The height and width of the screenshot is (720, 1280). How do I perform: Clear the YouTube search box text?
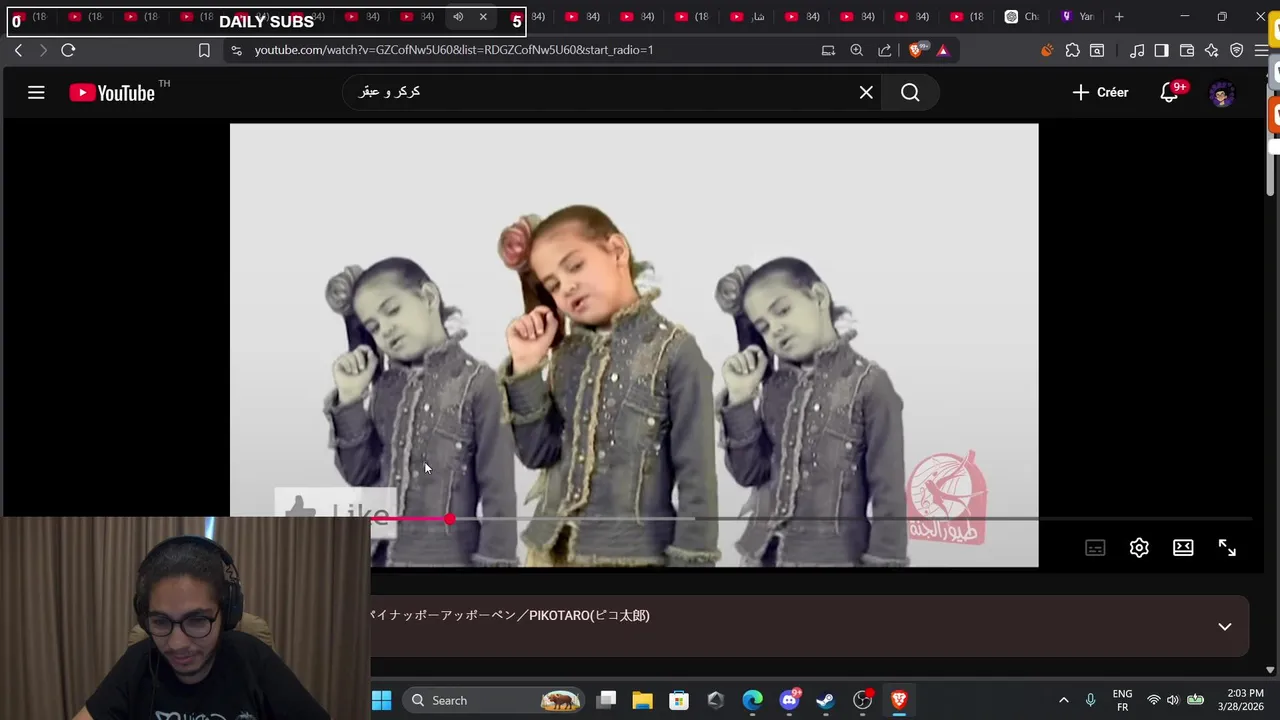coord(866,92)
